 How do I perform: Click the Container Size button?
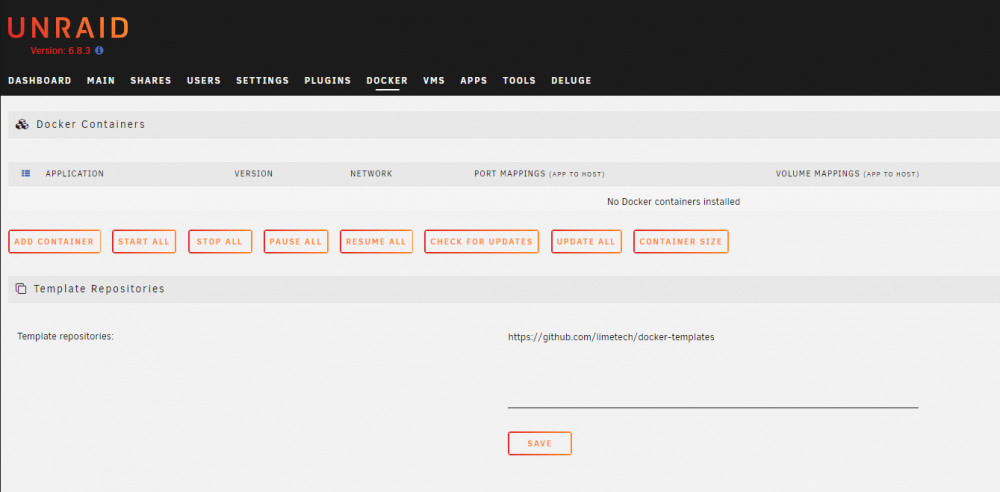(x=680, y=242)
